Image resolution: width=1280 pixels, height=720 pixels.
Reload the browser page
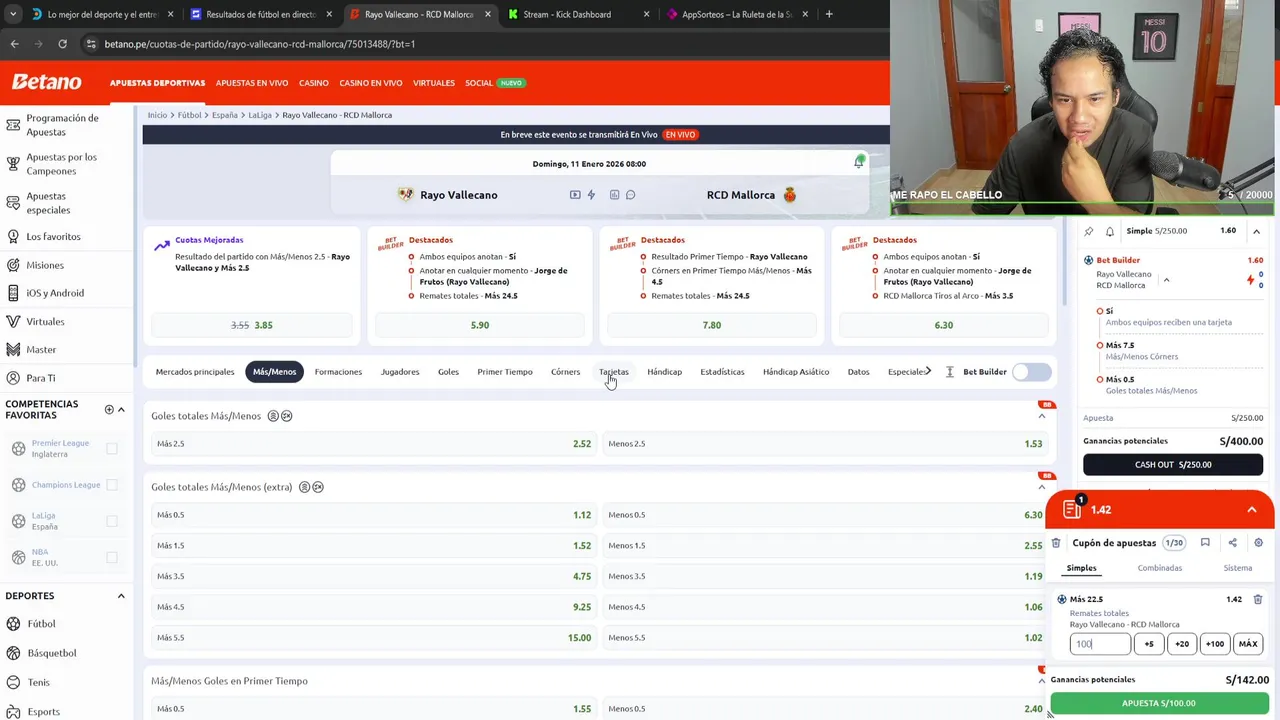[x=62, y=44]
